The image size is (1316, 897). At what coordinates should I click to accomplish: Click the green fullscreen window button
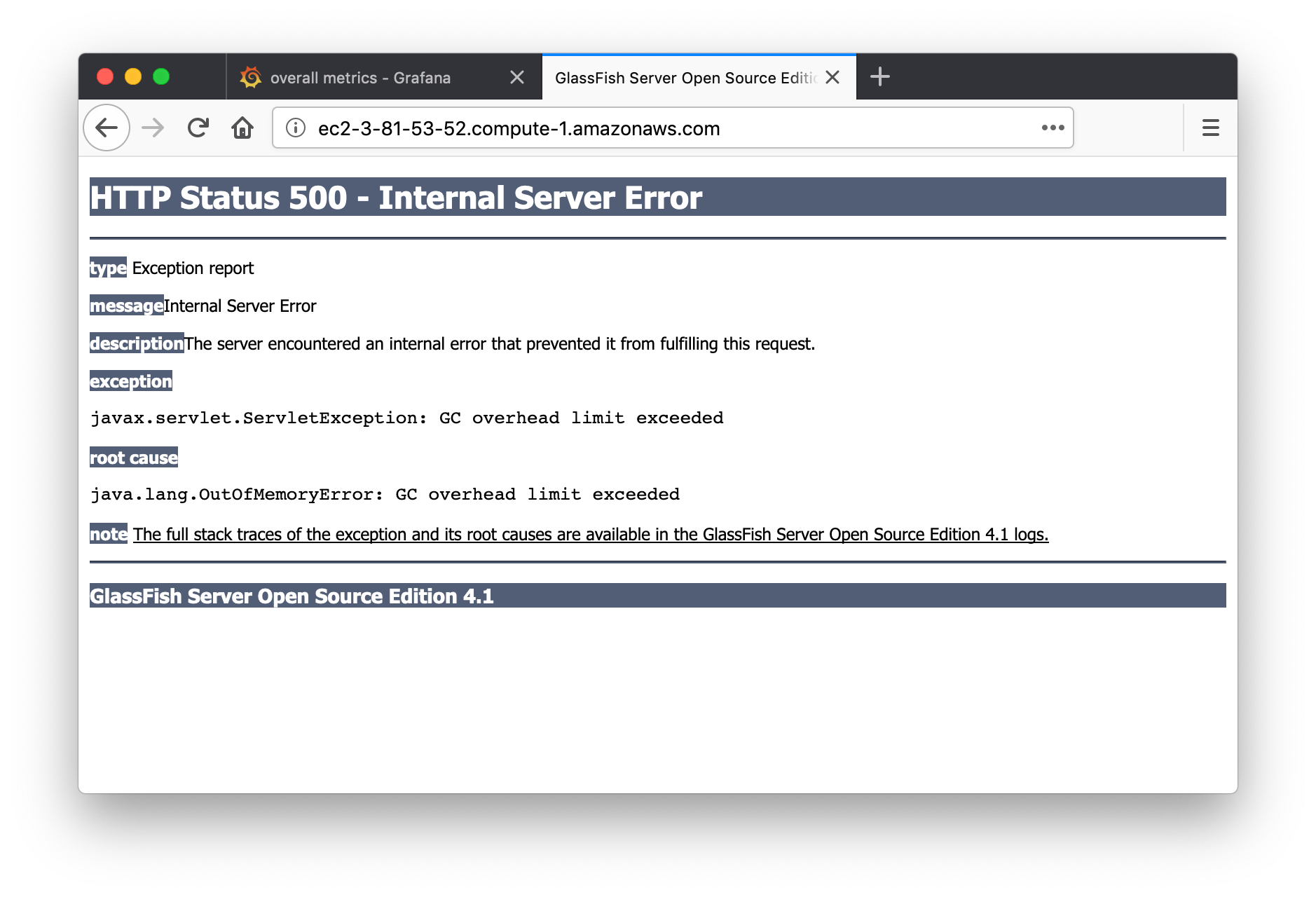(161, 76)
